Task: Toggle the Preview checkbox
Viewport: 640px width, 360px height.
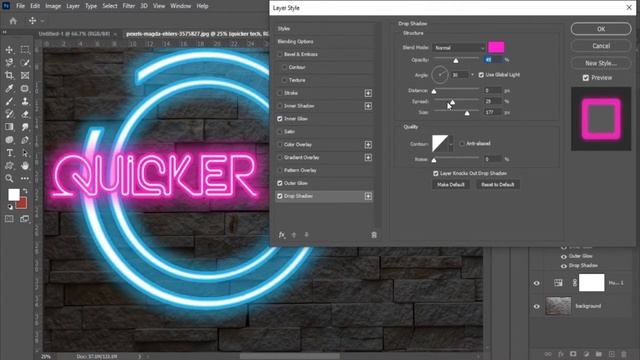Action: (586, 78)
